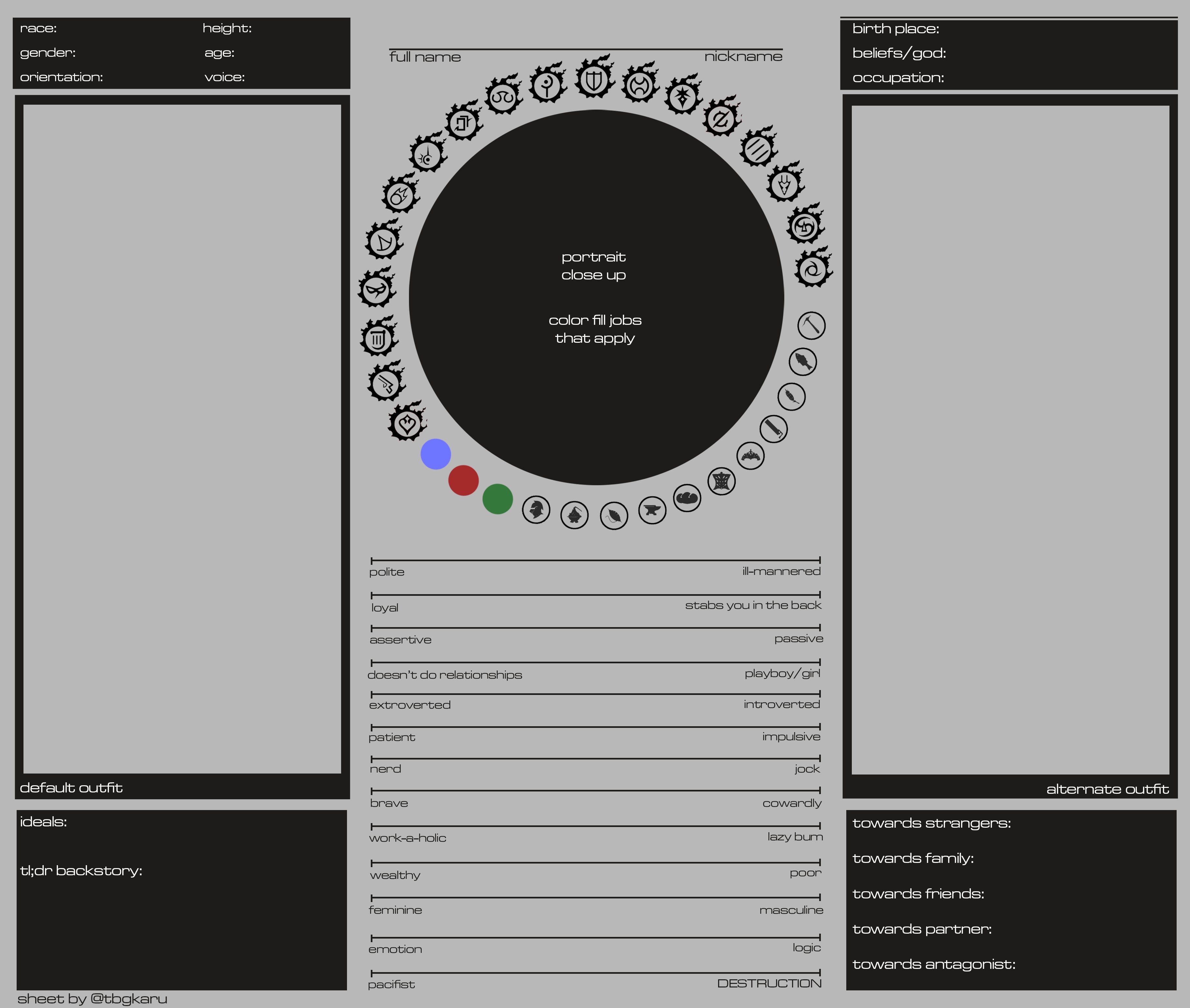Select the Alchemist alembic icon

575,516
